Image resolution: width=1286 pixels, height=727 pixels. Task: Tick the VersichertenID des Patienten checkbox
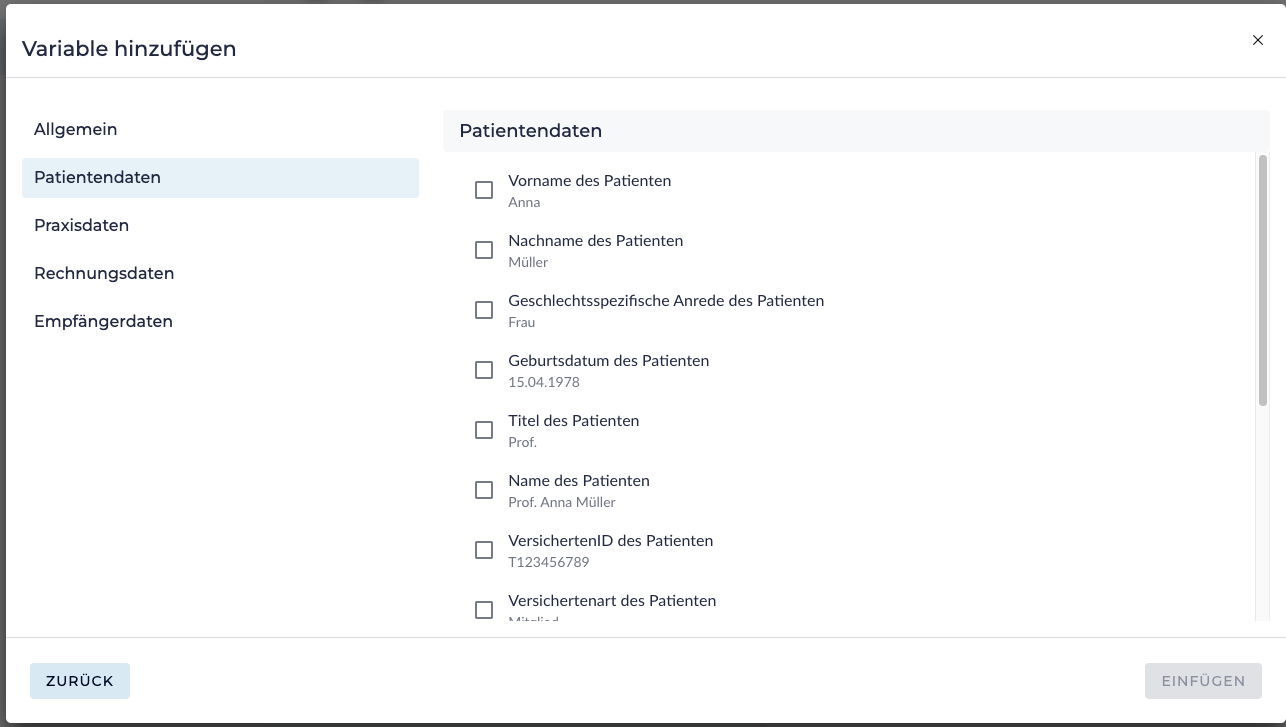point(484,550)
